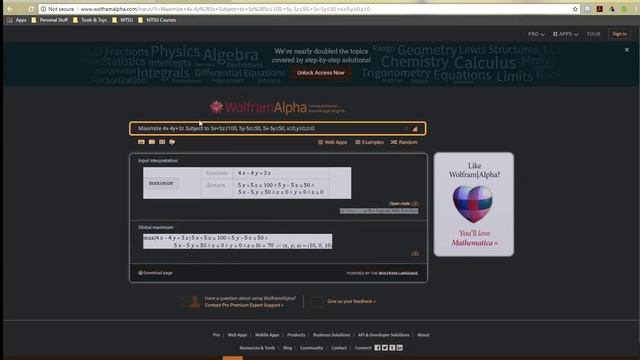Open the Examples link
The width and height of the screenshot is (640, 360).
click(x=369, y=142)
